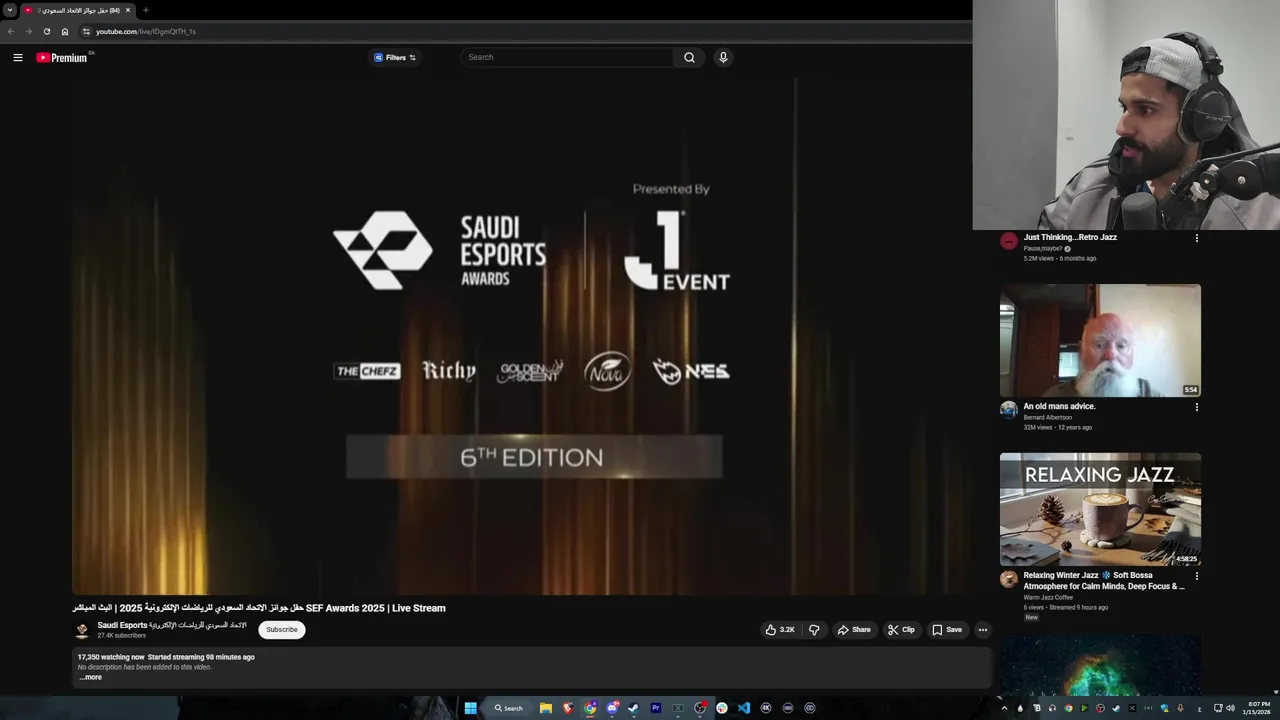Open more actions ellipsis under video
The image size is (1280, 720).
(983, 630)
